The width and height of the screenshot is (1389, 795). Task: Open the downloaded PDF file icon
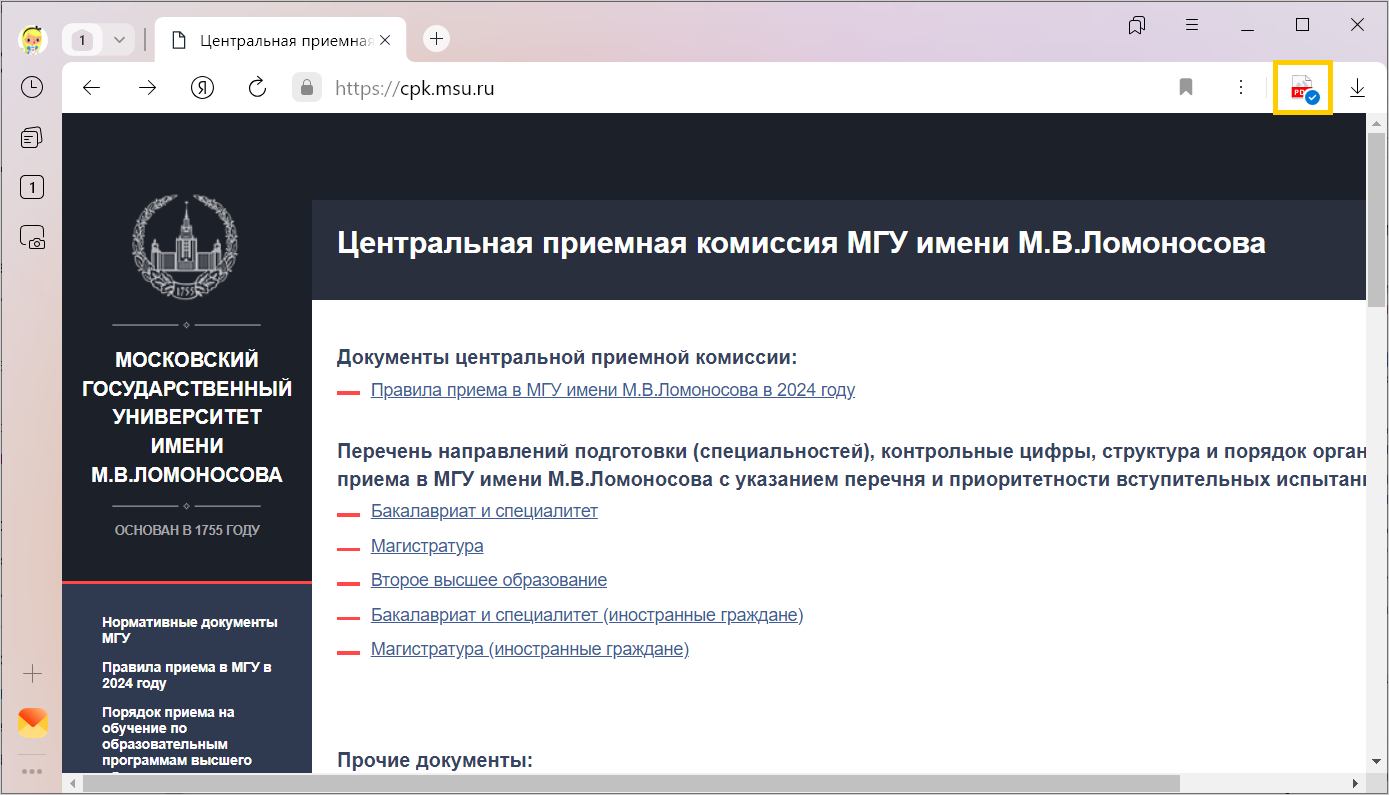click(1302, 88)
